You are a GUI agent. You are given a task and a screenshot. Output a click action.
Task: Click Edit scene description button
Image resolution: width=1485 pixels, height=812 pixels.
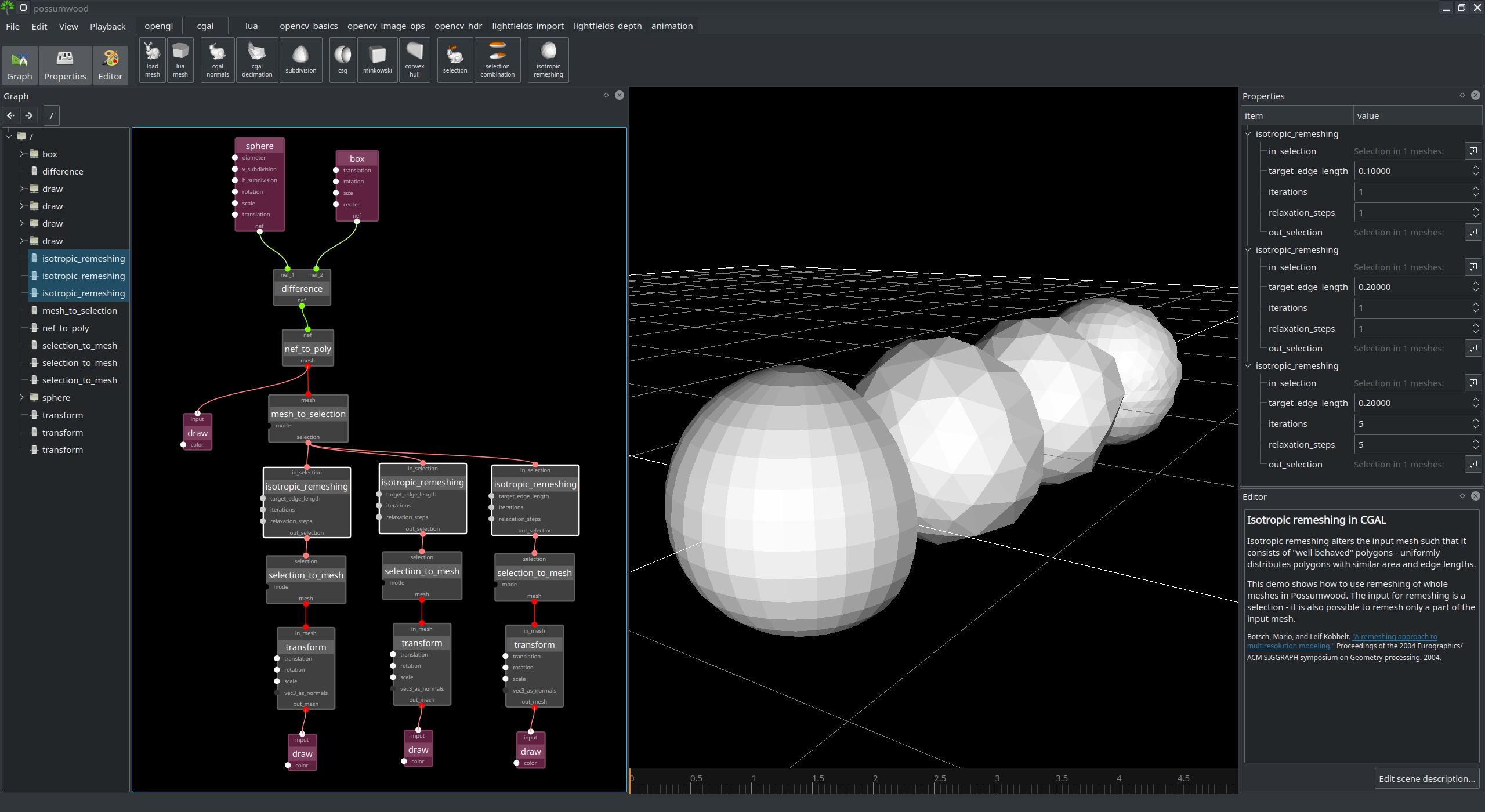point(1426,778)
